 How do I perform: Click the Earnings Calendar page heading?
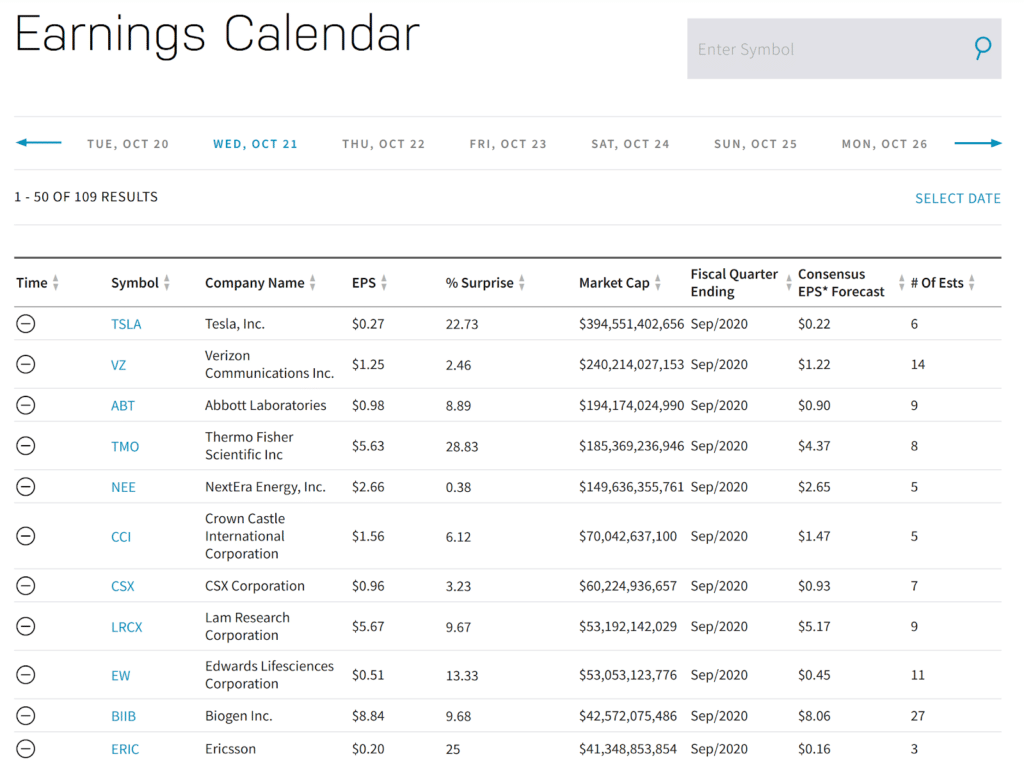217,35
